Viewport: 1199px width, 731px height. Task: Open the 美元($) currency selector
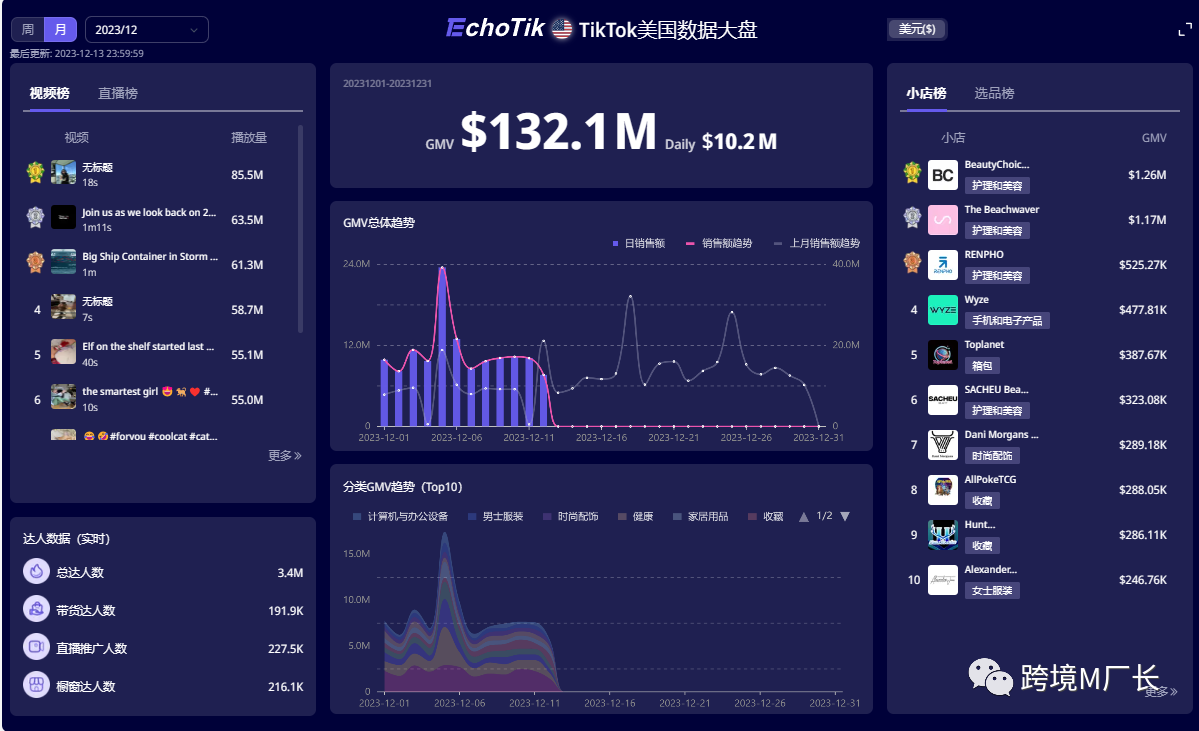coord(917,30)
